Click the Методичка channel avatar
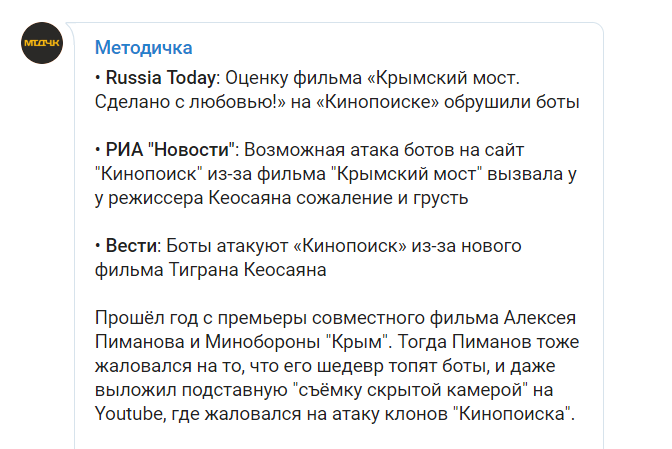This screenshot has height=449, width=672. (42, 43)
